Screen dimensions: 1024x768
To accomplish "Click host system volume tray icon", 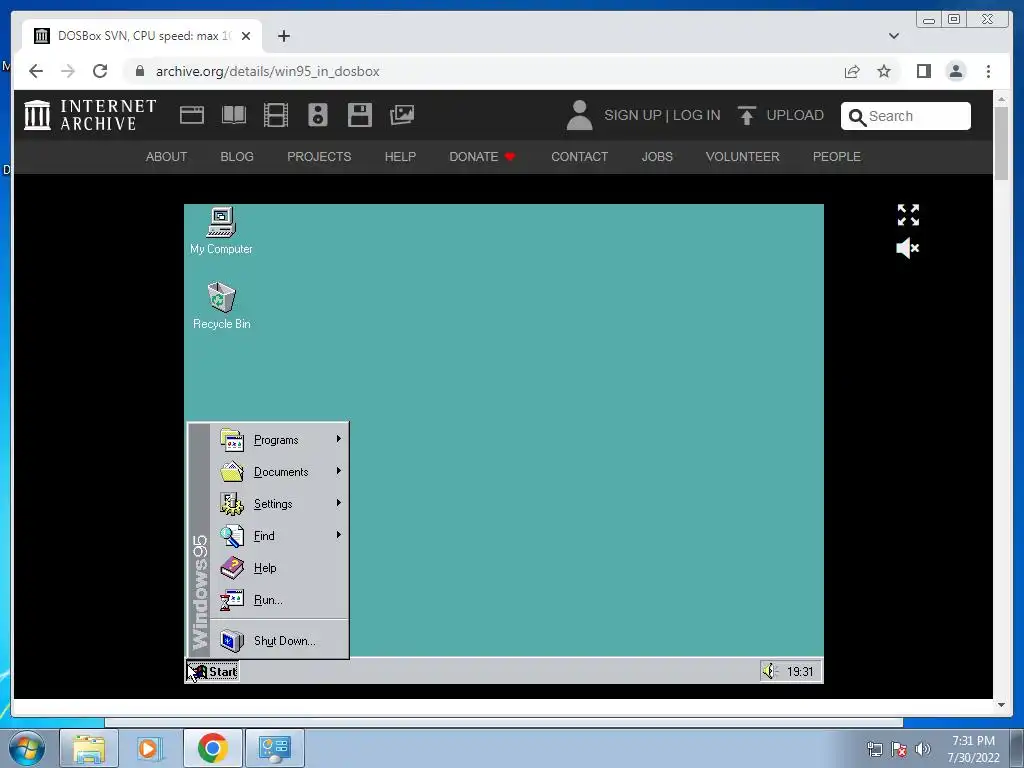I will pyautogui.click(x=923, y=749).
